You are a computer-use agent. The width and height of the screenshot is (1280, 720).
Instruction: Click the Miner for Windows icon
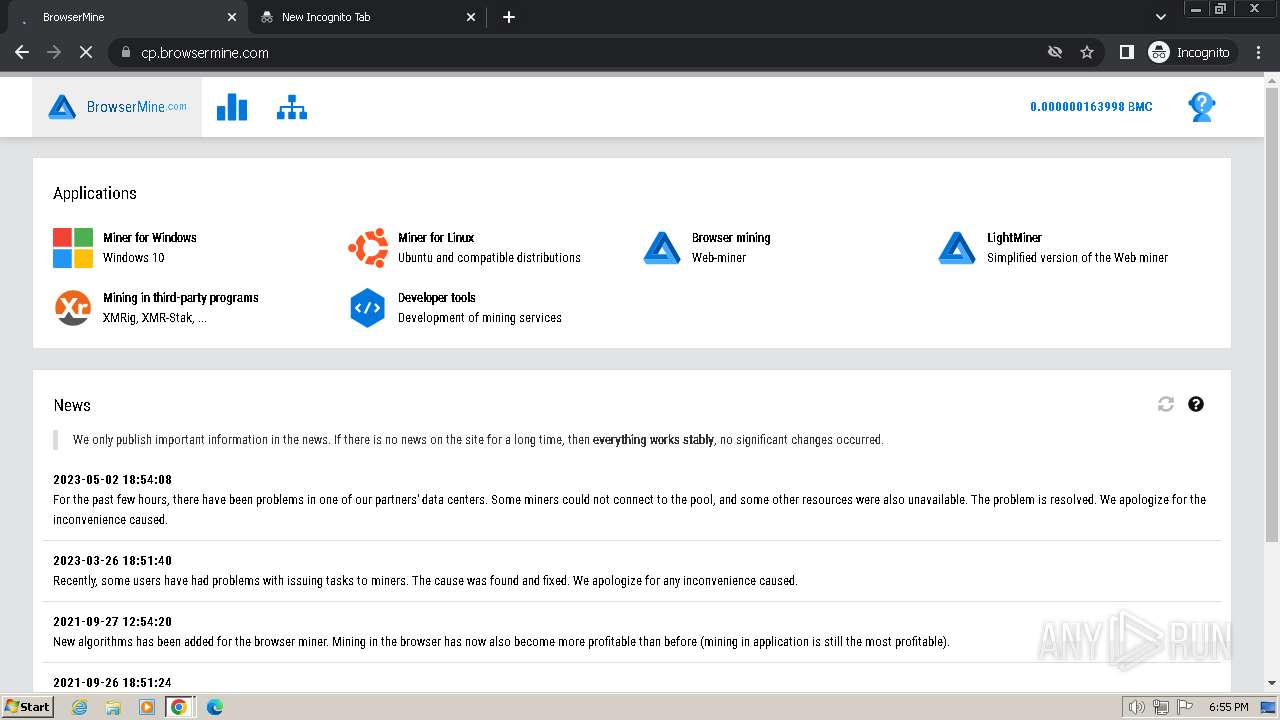coord(73,248)
